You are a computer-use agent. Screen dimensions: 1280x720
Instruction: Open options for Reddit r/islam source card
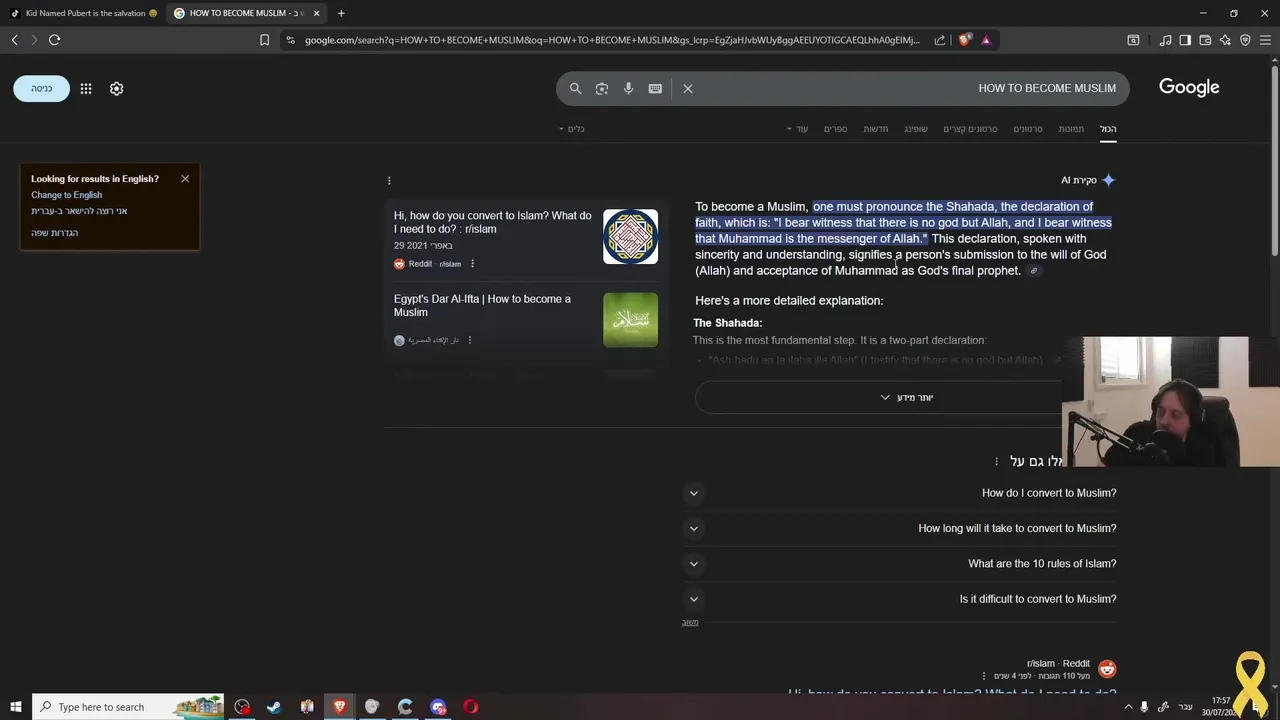[x=473, y=264]
